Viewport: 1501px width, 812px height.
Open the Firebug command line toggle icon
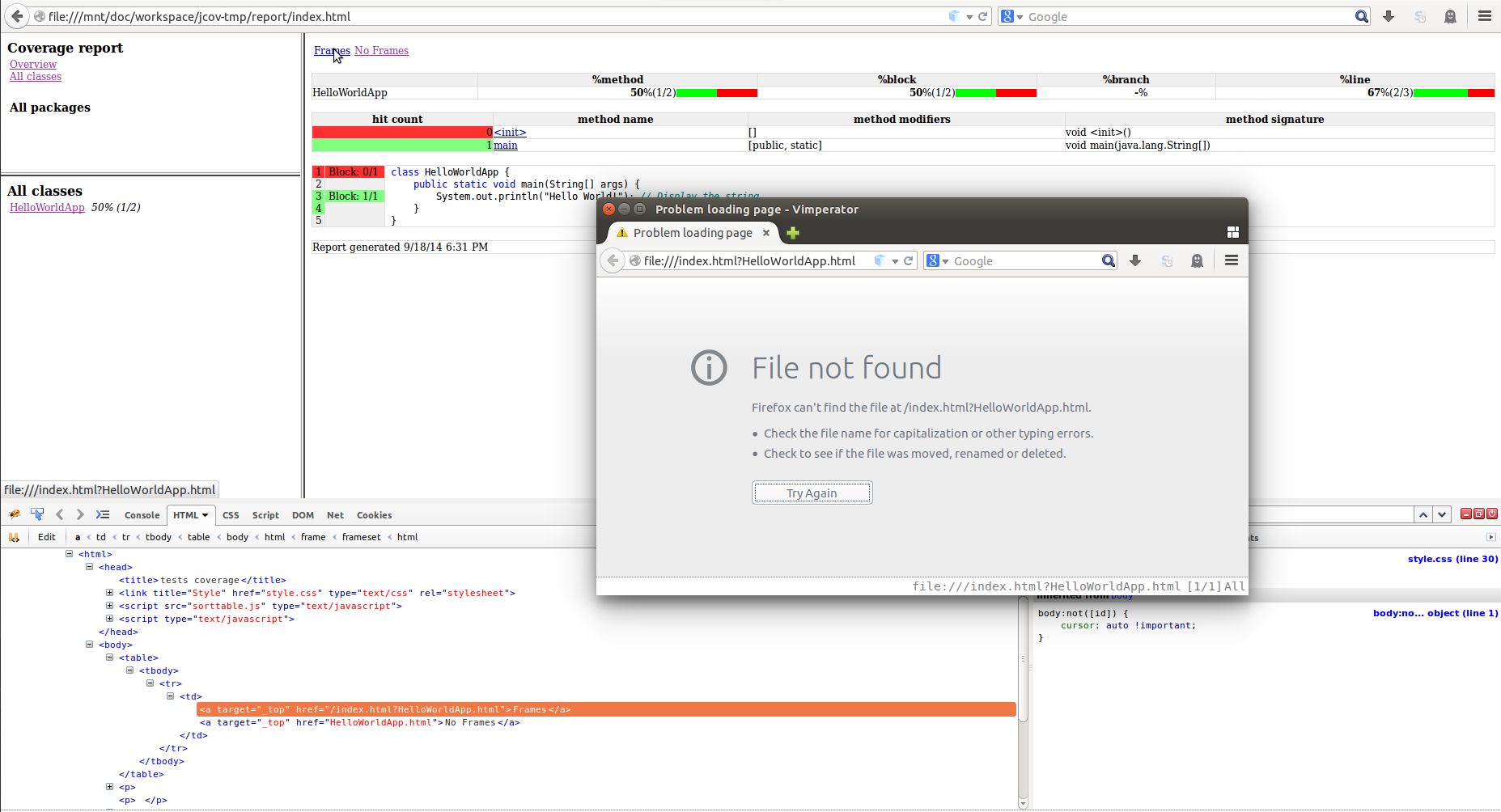pyautogui.click(x=103, y=514)
